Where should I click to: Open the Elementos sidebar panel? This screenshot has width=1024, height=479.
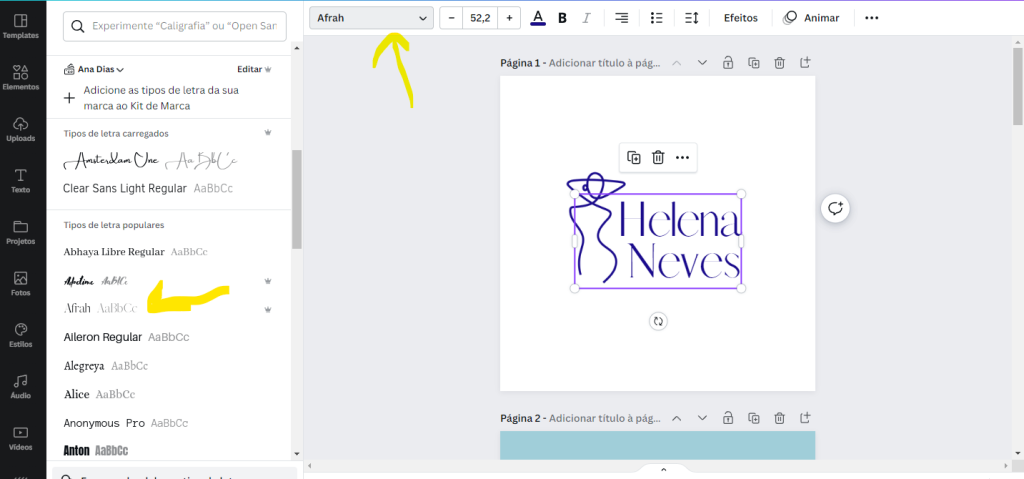21,78
